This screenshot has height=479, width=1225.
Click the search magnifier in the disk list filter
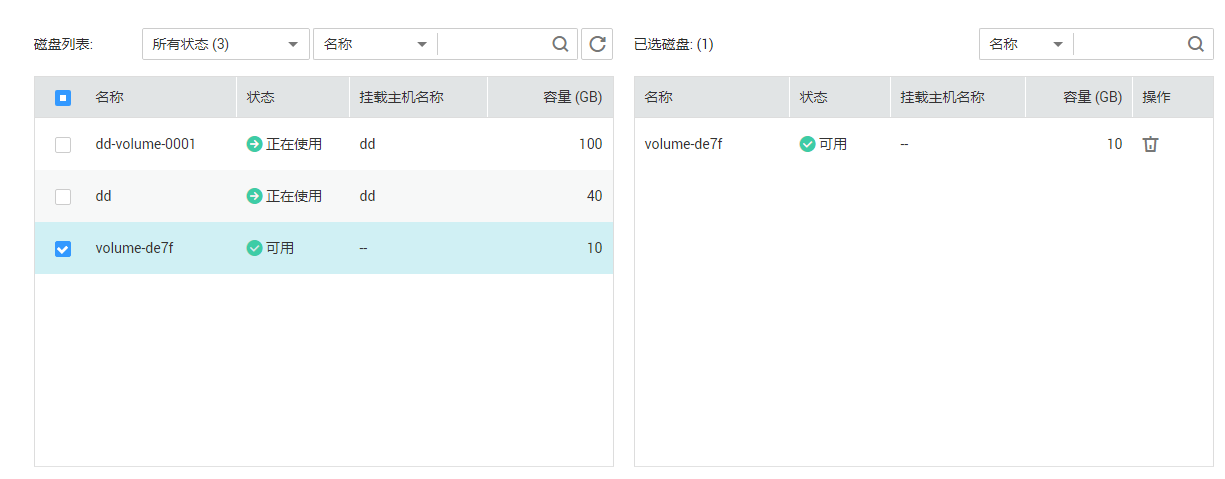tap(561, 44)
